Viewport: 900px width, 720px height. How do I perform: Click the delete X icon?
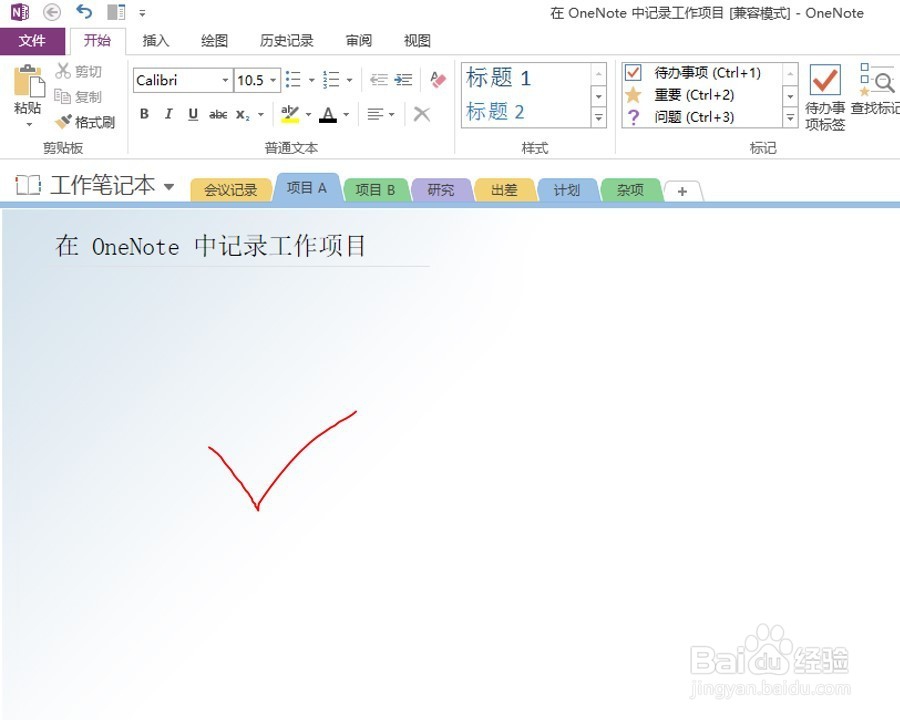[422, 114]
